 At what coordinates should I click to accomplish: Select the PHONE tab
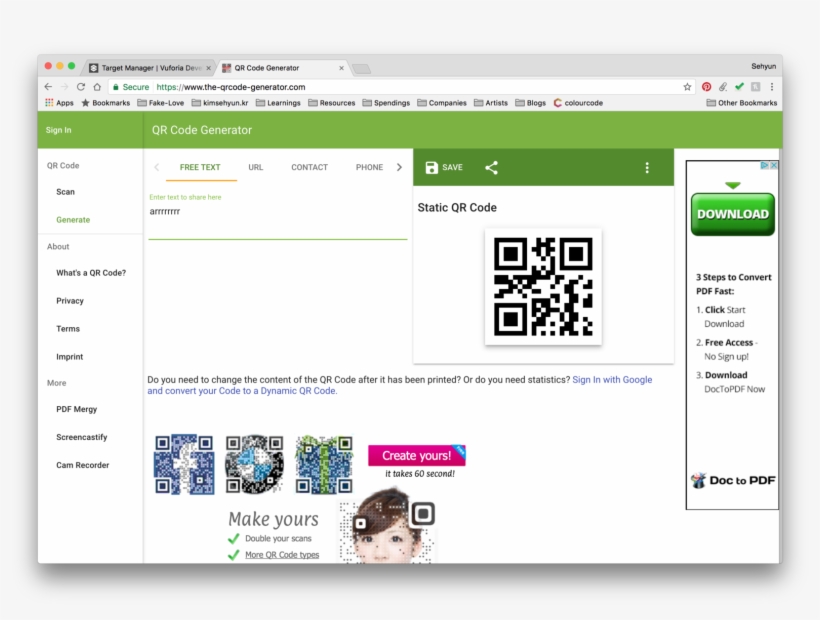click(369, 167)
